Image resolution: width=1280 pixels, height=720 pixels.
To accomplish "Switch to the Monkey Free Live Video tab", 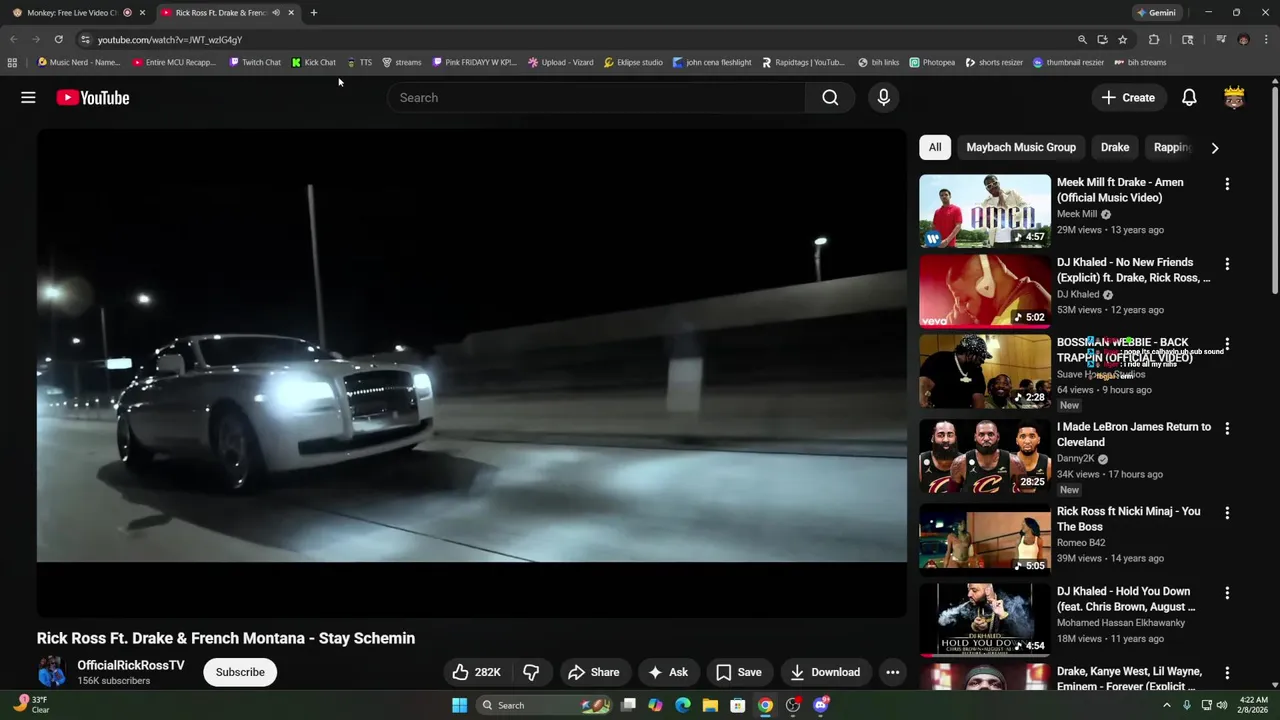I will pos(72,13).
